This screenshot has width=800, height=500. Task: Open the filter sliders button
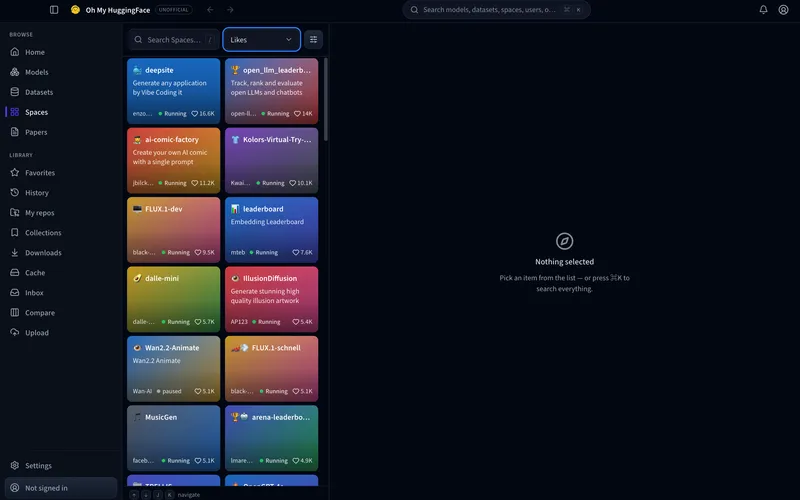(x=313, y=39)
